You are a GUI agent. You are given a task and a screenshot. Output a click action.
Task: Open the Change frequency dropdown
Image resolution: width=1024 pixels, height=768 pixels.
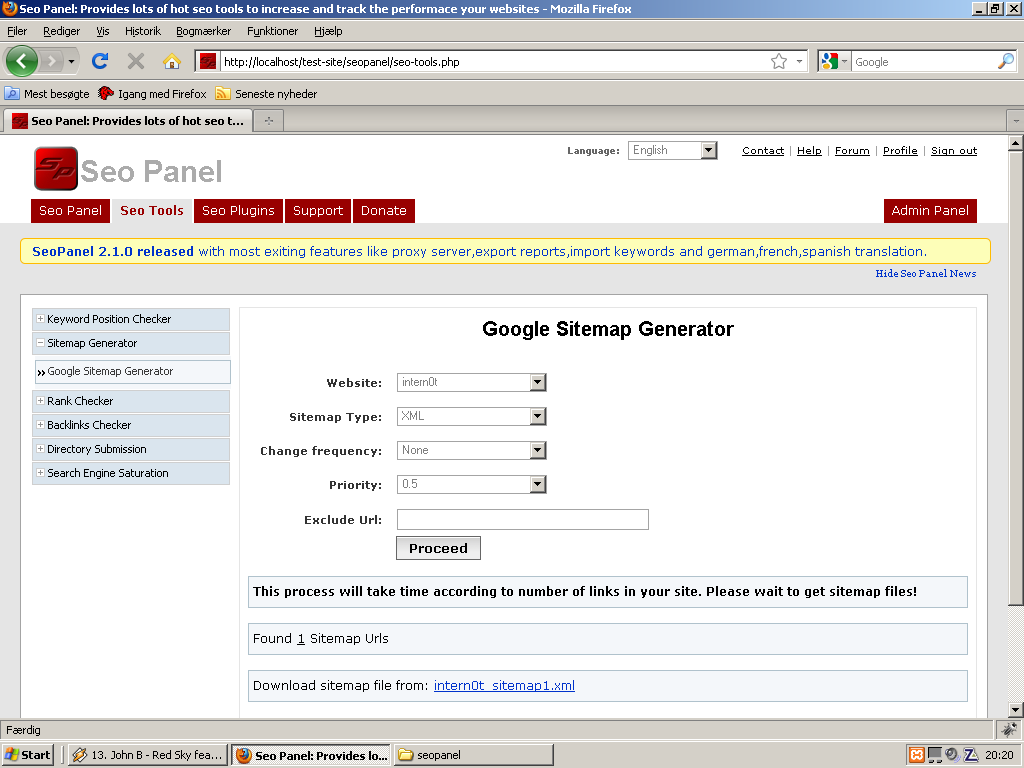(472, 451)
